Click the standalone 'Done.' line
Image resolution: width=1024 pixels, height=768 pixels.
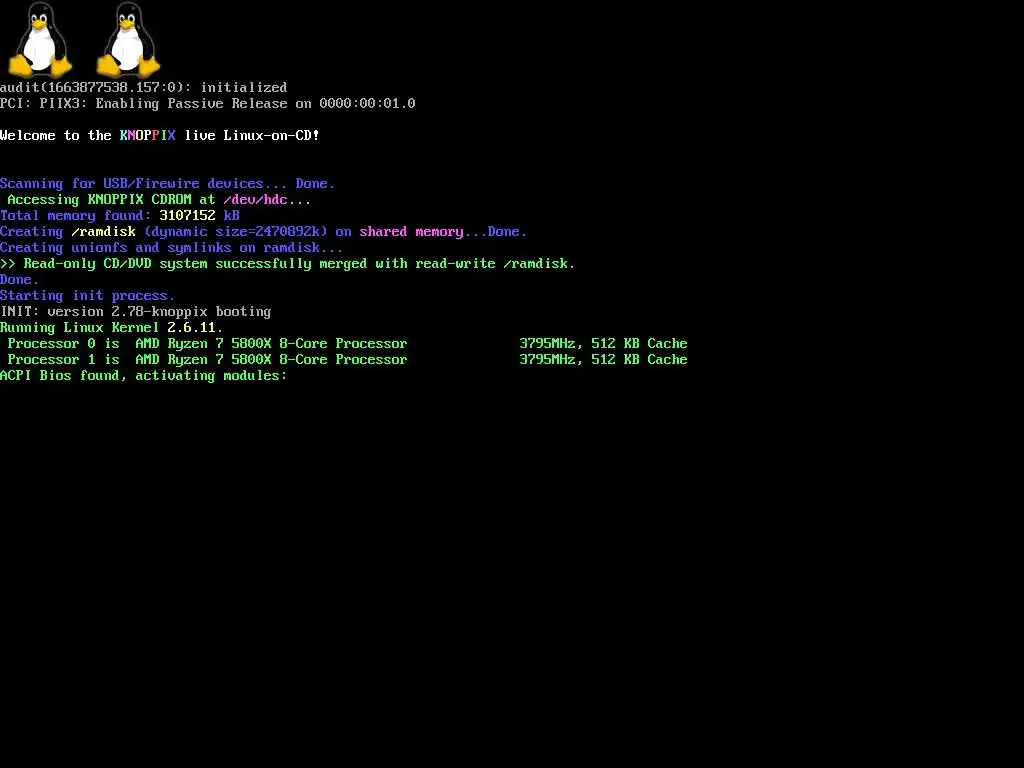point(20,280)
